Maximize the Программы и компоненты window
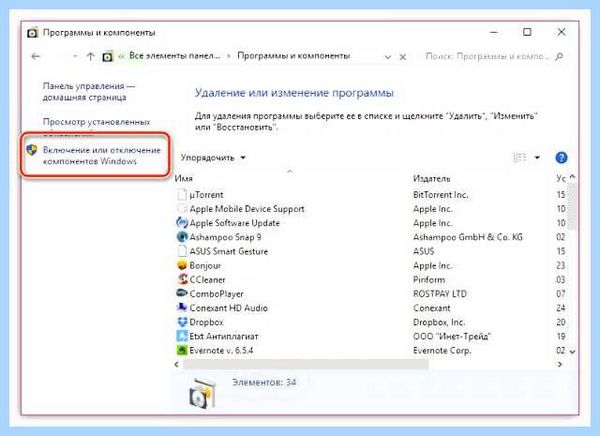The image size is (600, 436). click(x=527, y=32)
